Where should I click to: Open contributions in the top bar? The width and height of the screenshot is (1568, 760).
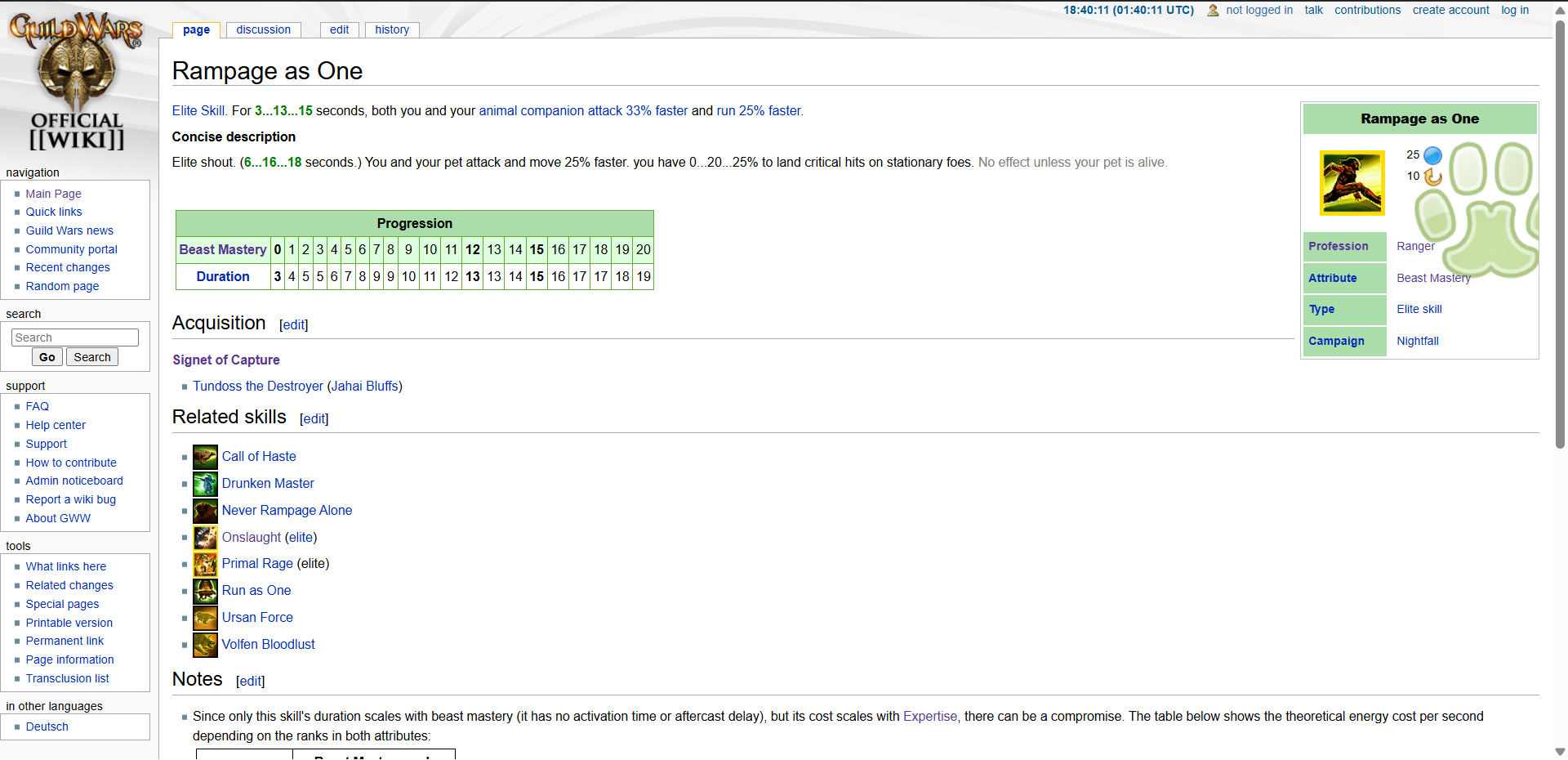pos(1367,10)
